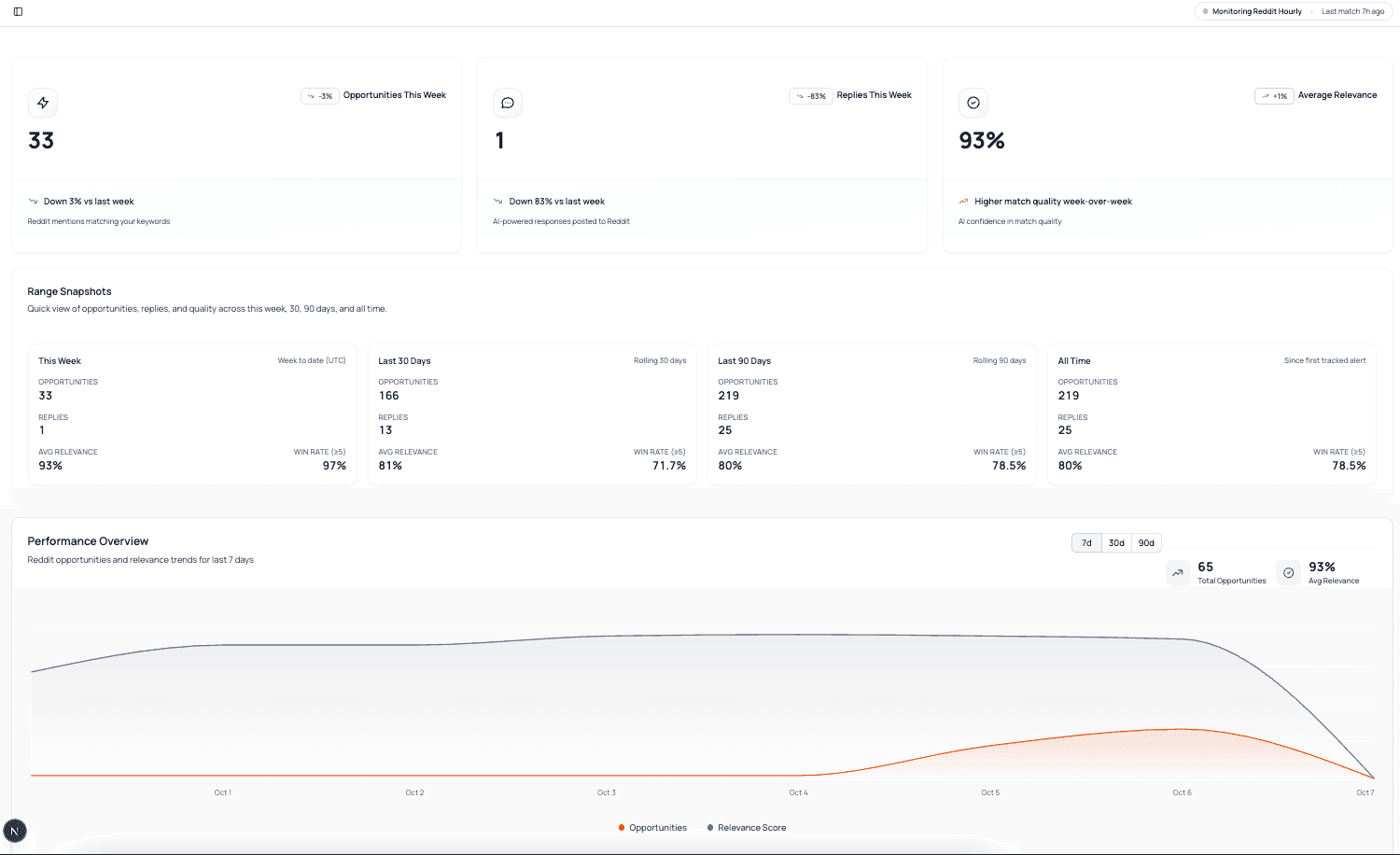1400x855 pixels.
Task: Click the -3% change badge on Opportunities This Week
Action: pyautogui.click(x=319, y=95)
